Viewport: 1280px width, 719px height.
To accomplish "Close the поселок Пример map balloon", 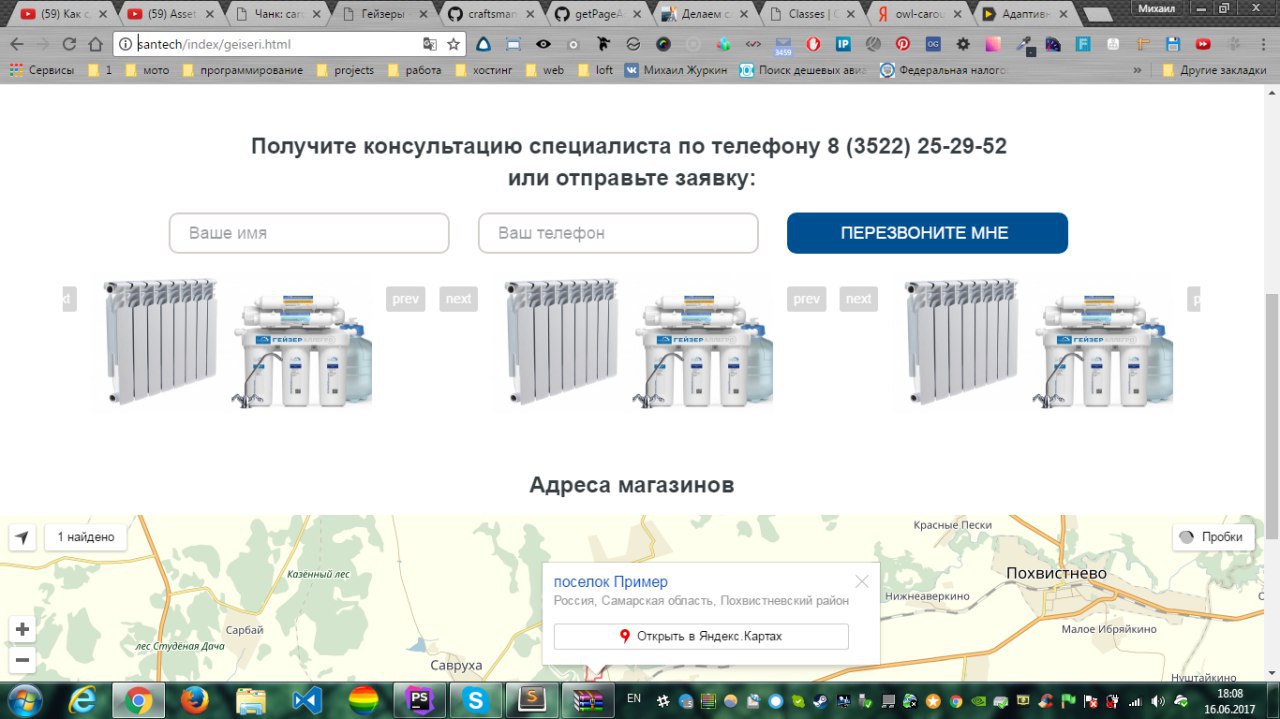I will (862, 581).
